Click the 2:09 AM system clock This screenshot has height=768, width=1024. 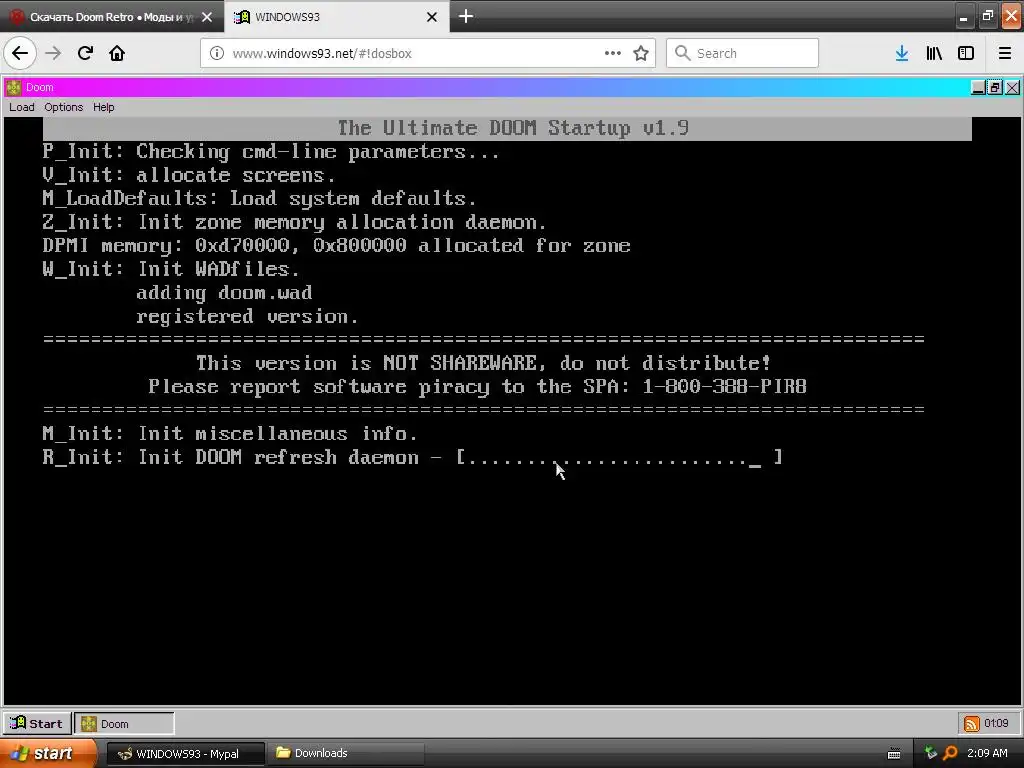987,753
